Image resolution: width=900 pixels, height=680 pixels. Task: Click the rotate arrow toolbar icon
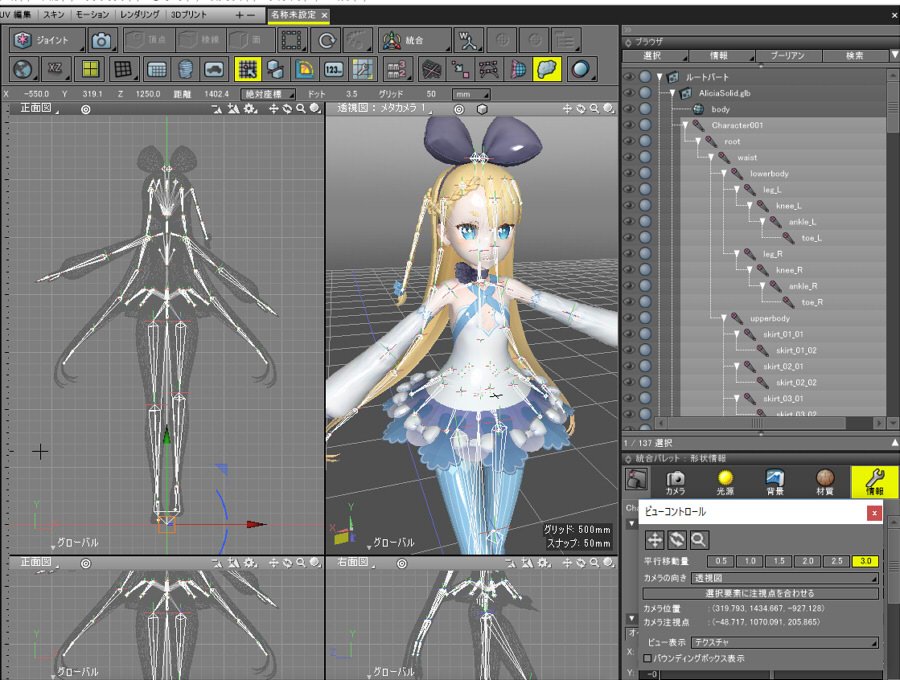point(326,40)
